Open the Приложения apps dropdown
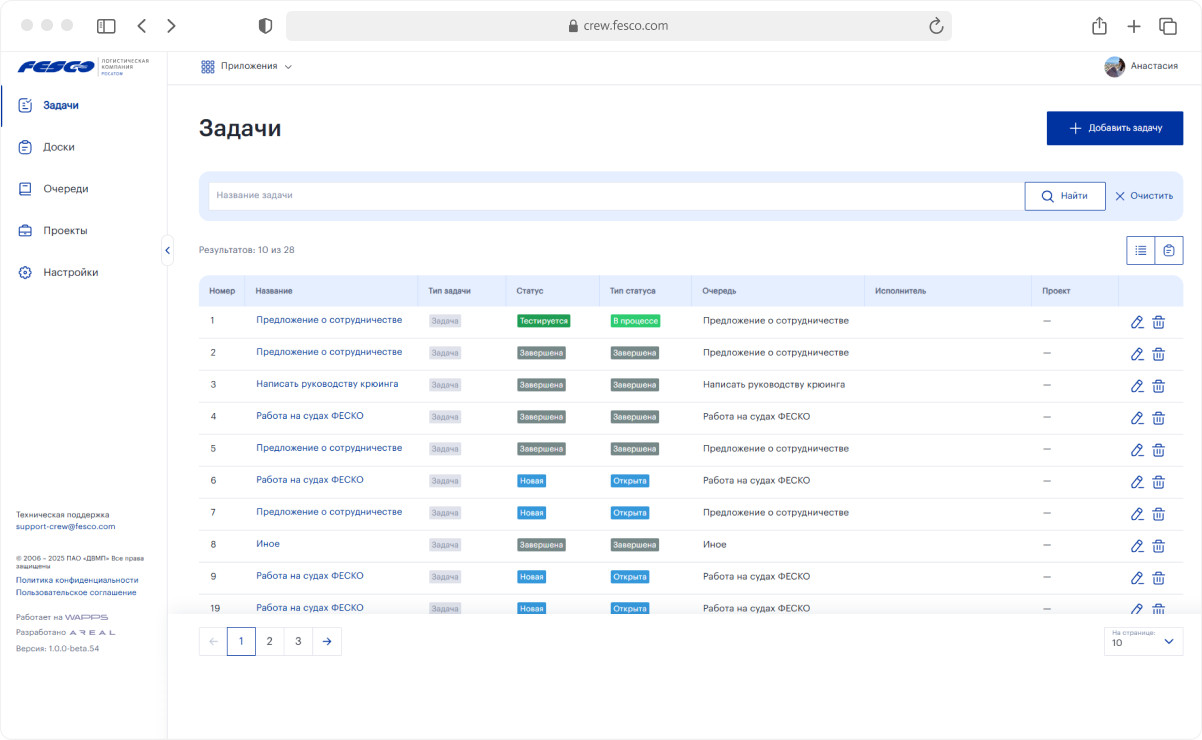 246,66
